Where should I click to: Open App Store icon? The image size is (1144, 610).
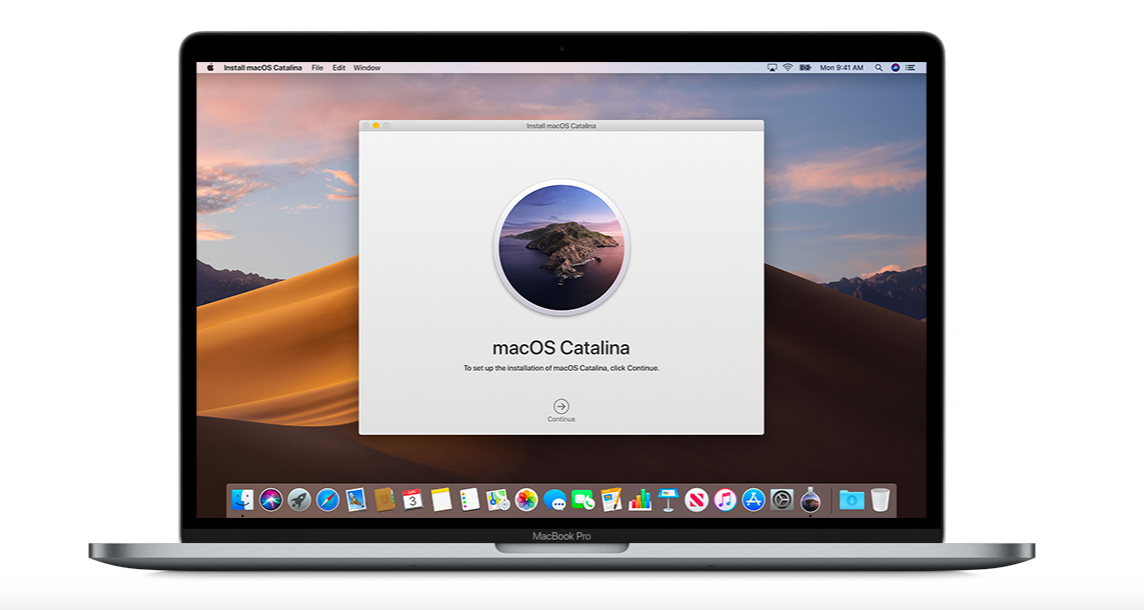753,500
